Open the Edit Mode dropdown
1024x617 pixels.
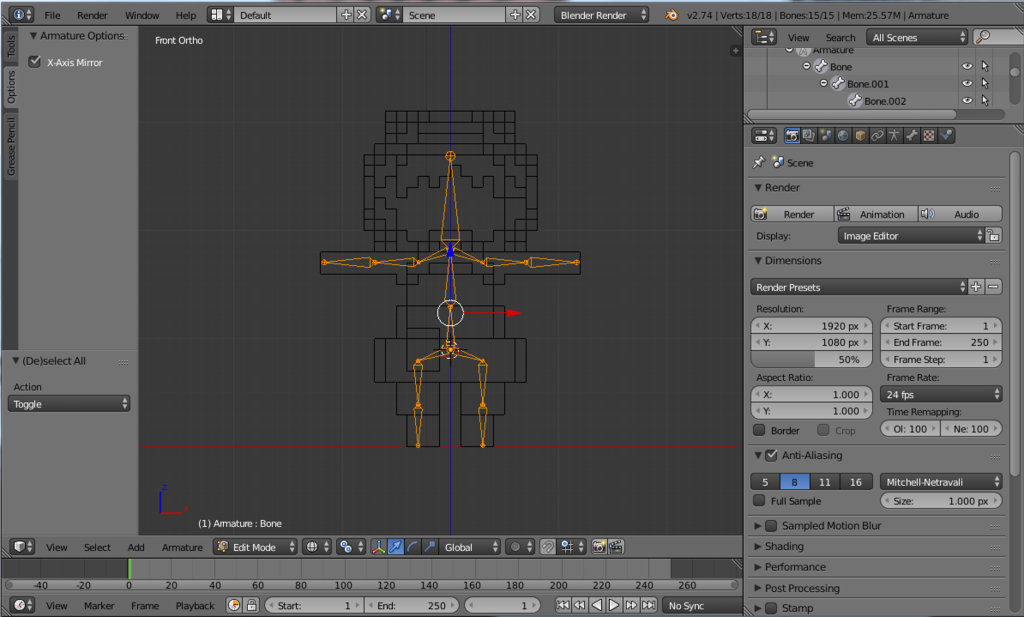255,547
